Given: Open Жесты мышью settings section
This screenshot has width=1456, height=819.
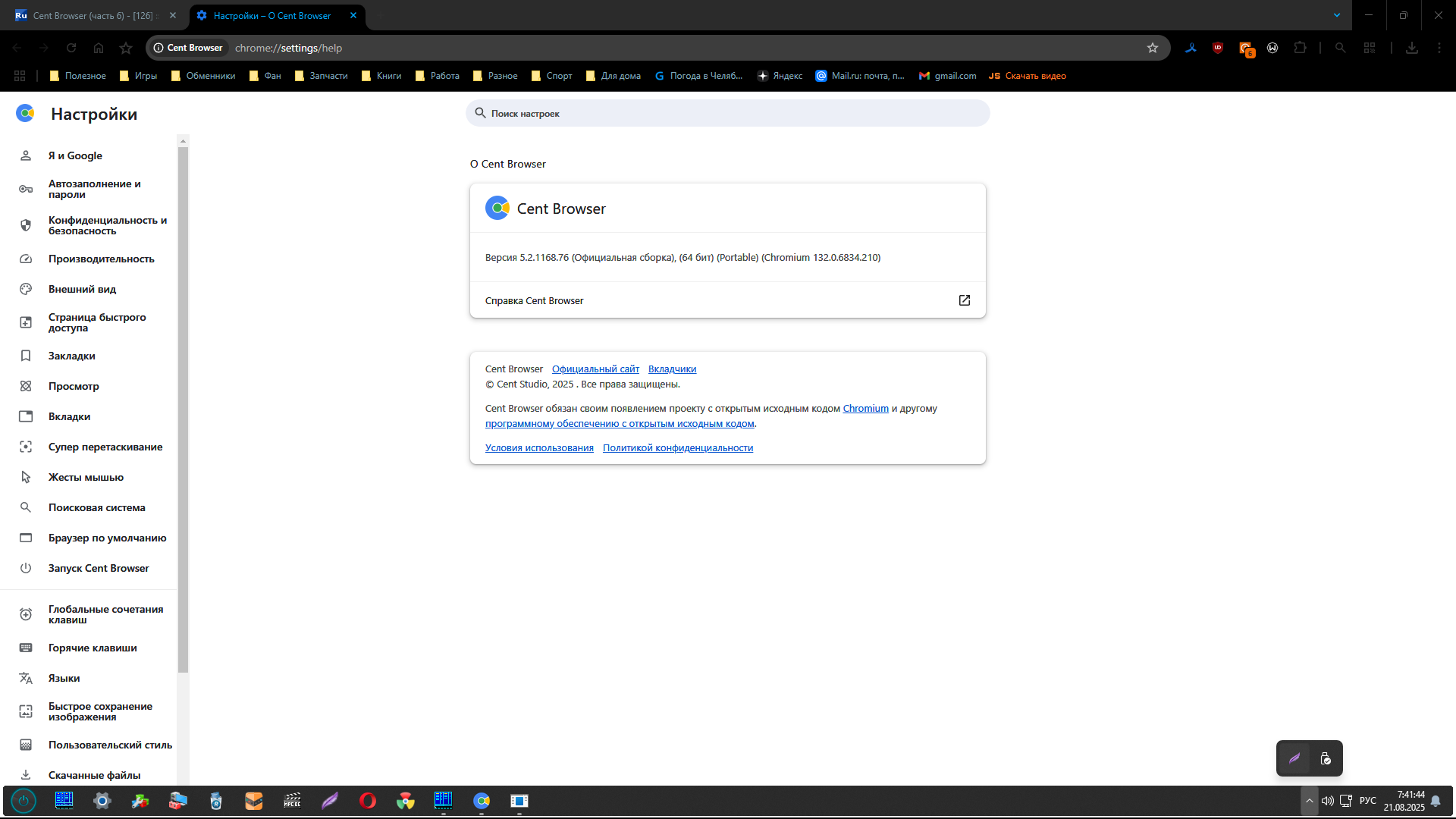Looking at the screenshot, I should 89,477.
